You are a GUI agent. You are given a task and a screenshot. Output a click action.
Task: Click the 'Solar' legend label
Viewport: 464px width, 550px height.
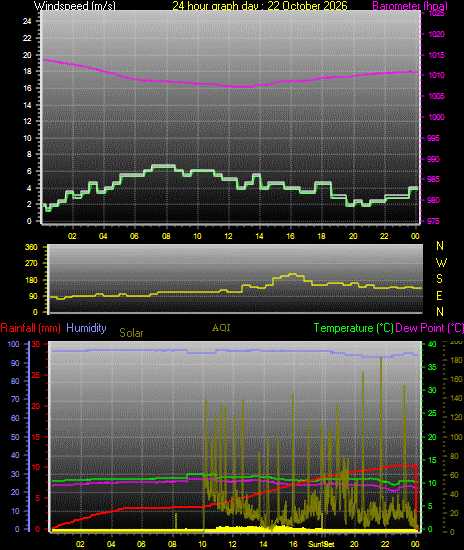131,333
